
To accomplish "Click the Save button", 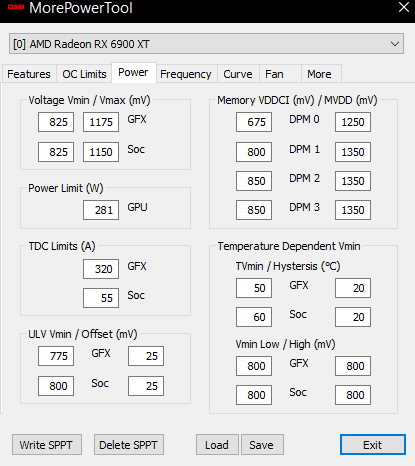I will (262, 445).
